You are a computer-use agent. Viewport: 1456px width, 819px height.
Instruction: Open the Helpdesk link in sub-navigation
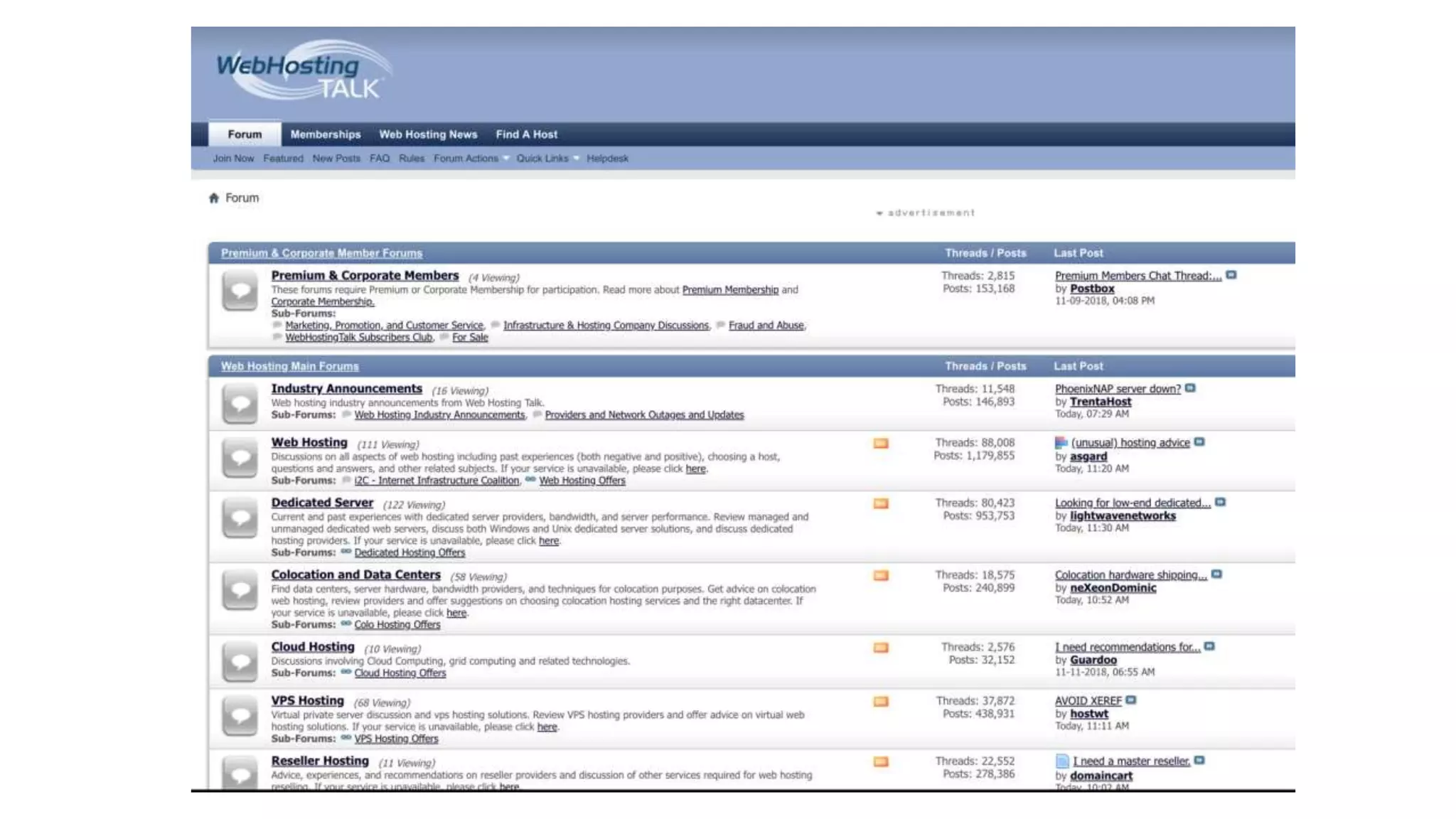[x=607, y=159]
